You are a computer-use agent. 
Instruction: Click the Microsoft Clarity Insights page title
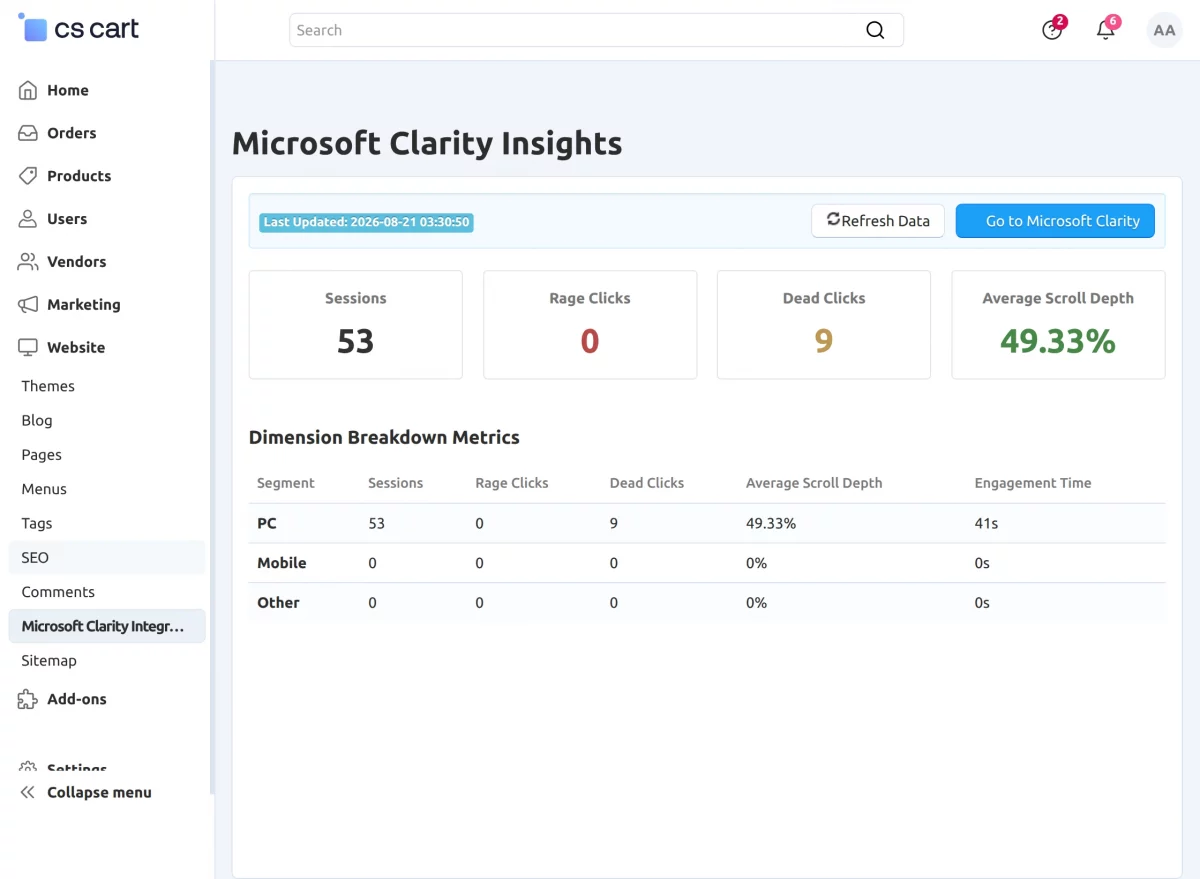tap(427, 144)
